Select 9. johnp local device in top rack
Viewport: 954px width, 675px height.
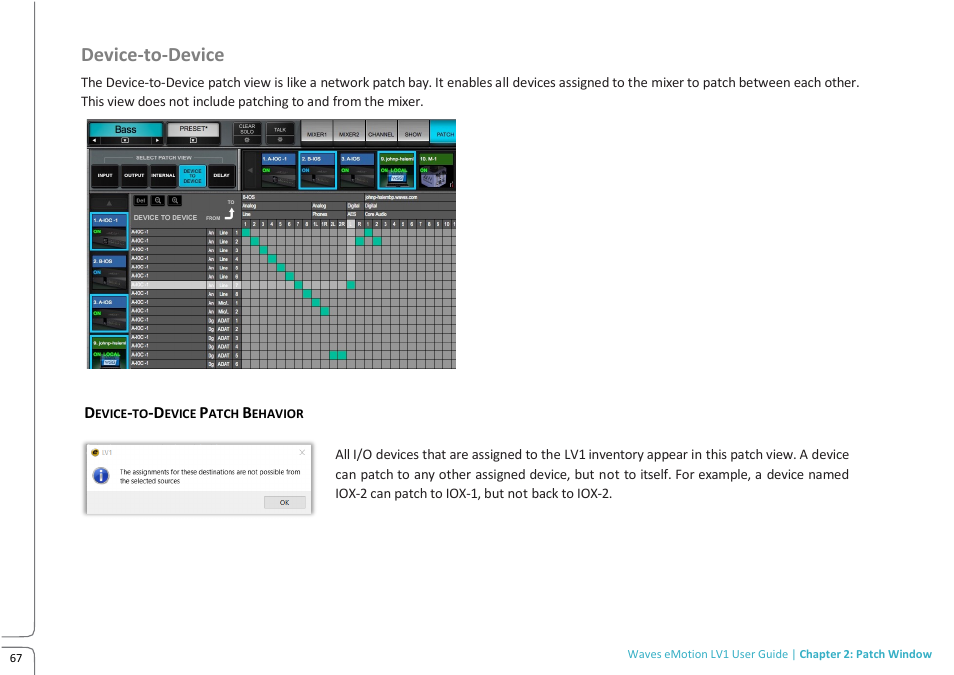tap(397, 170)
